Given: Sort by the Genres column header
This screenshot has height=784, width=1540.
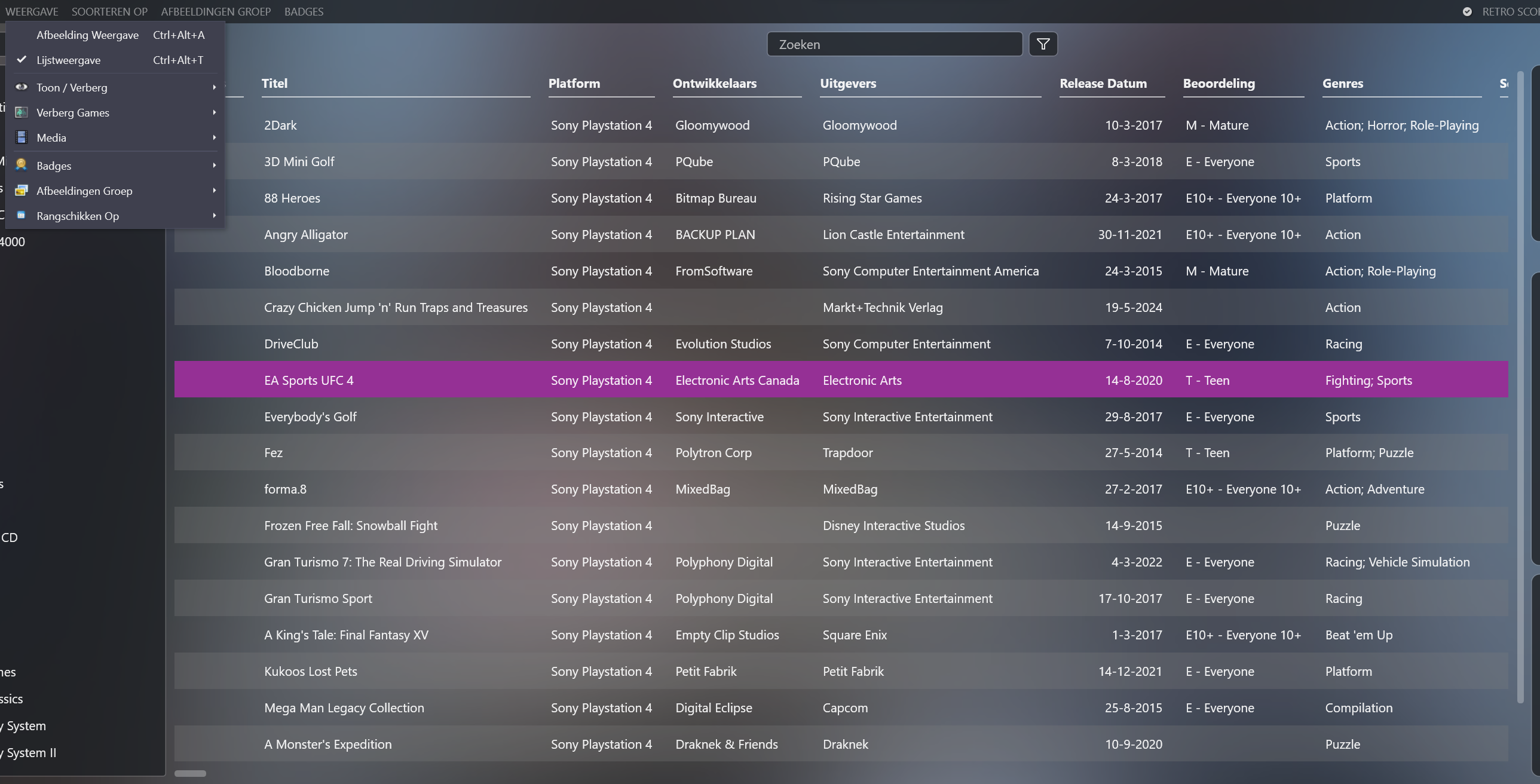Looking at the screenshot, I should click(x=1342, y=83).
